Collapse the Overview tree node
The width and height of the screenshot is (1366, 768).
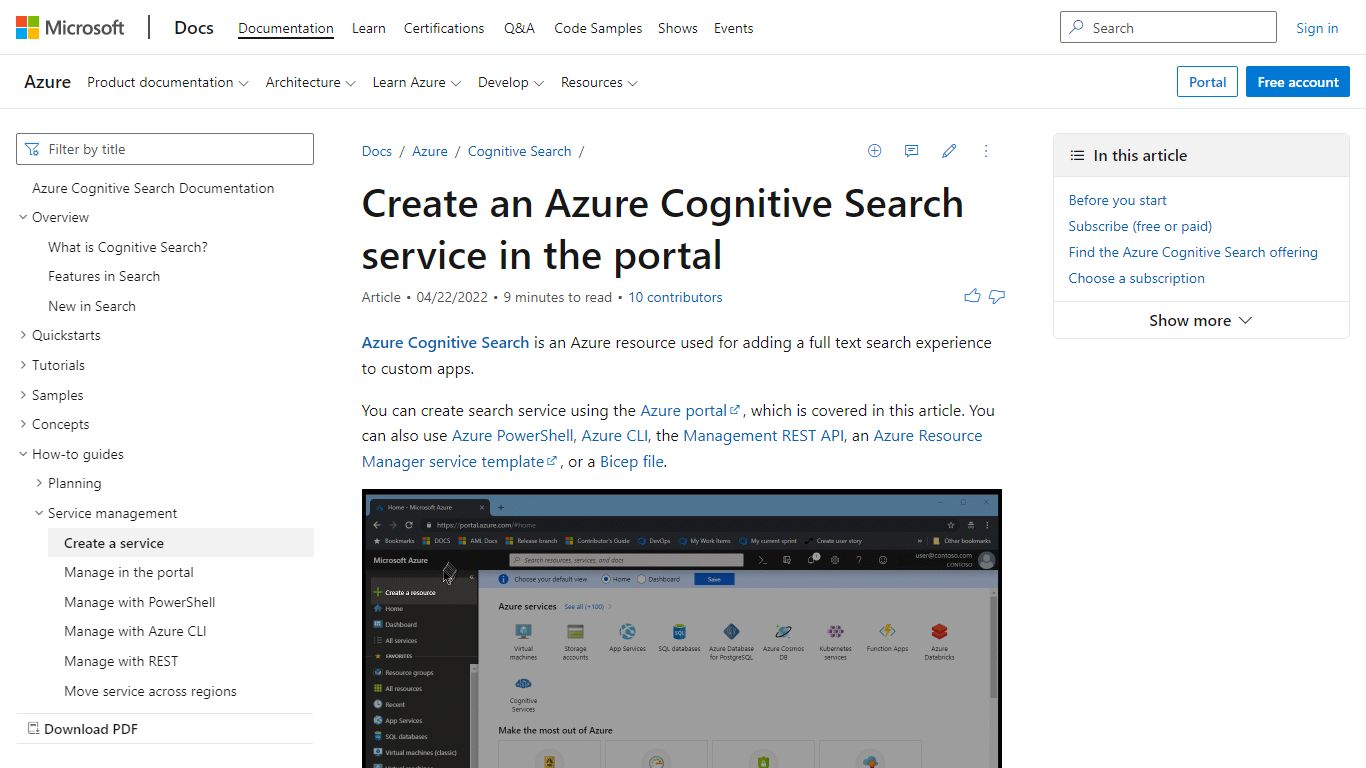23,217
